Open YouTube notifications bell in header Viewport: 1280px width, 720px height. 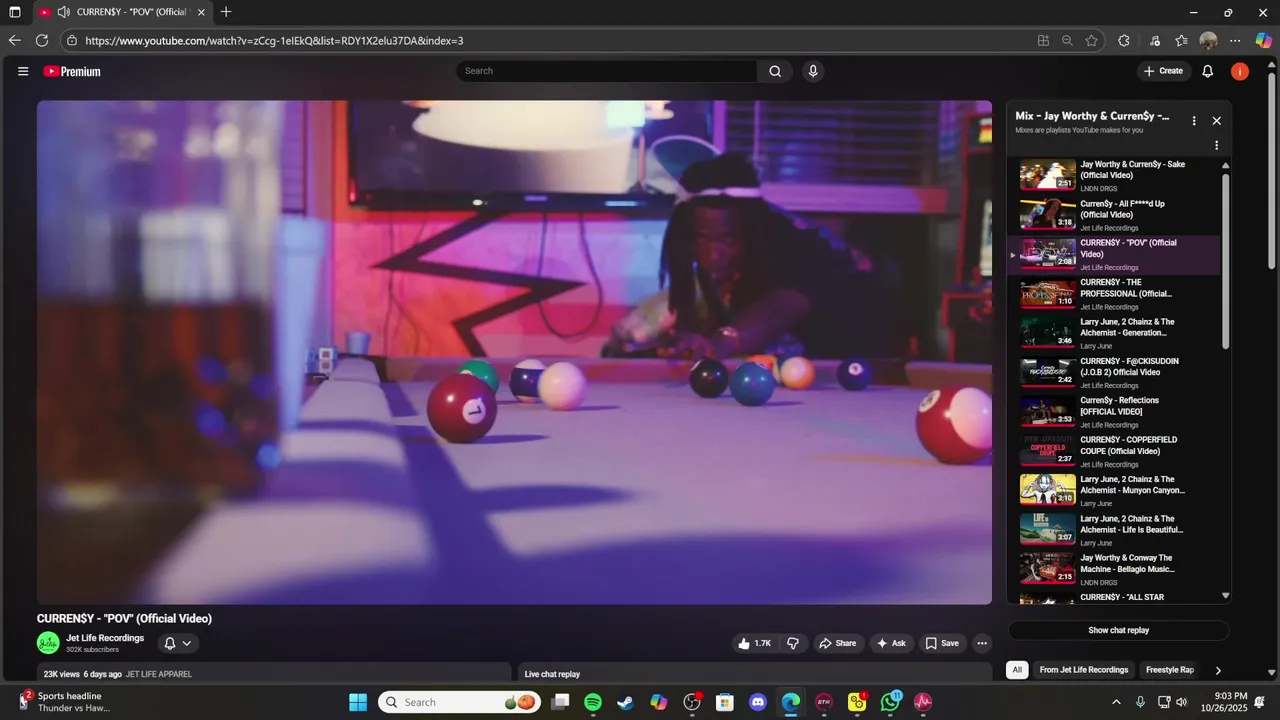[x=1207, y=71]
